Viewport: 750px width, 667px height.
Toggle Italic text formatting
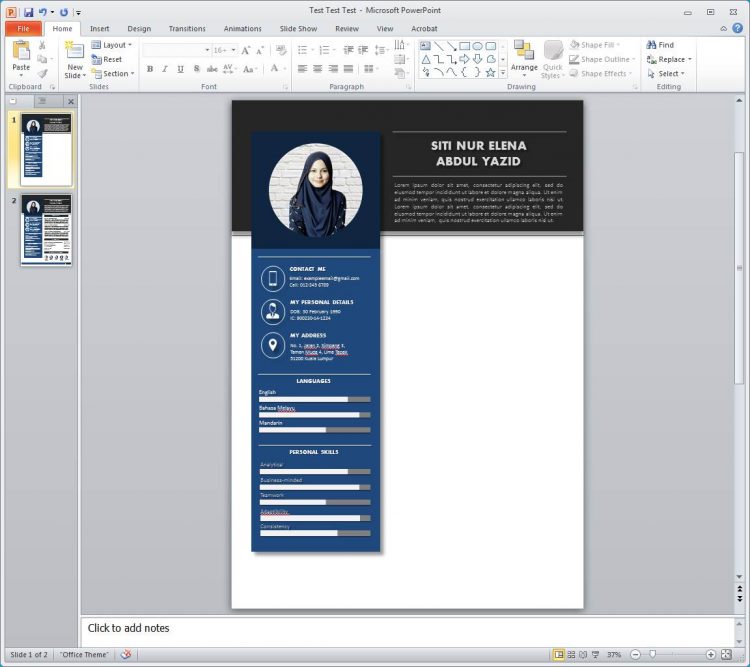(x=165, y=69)
